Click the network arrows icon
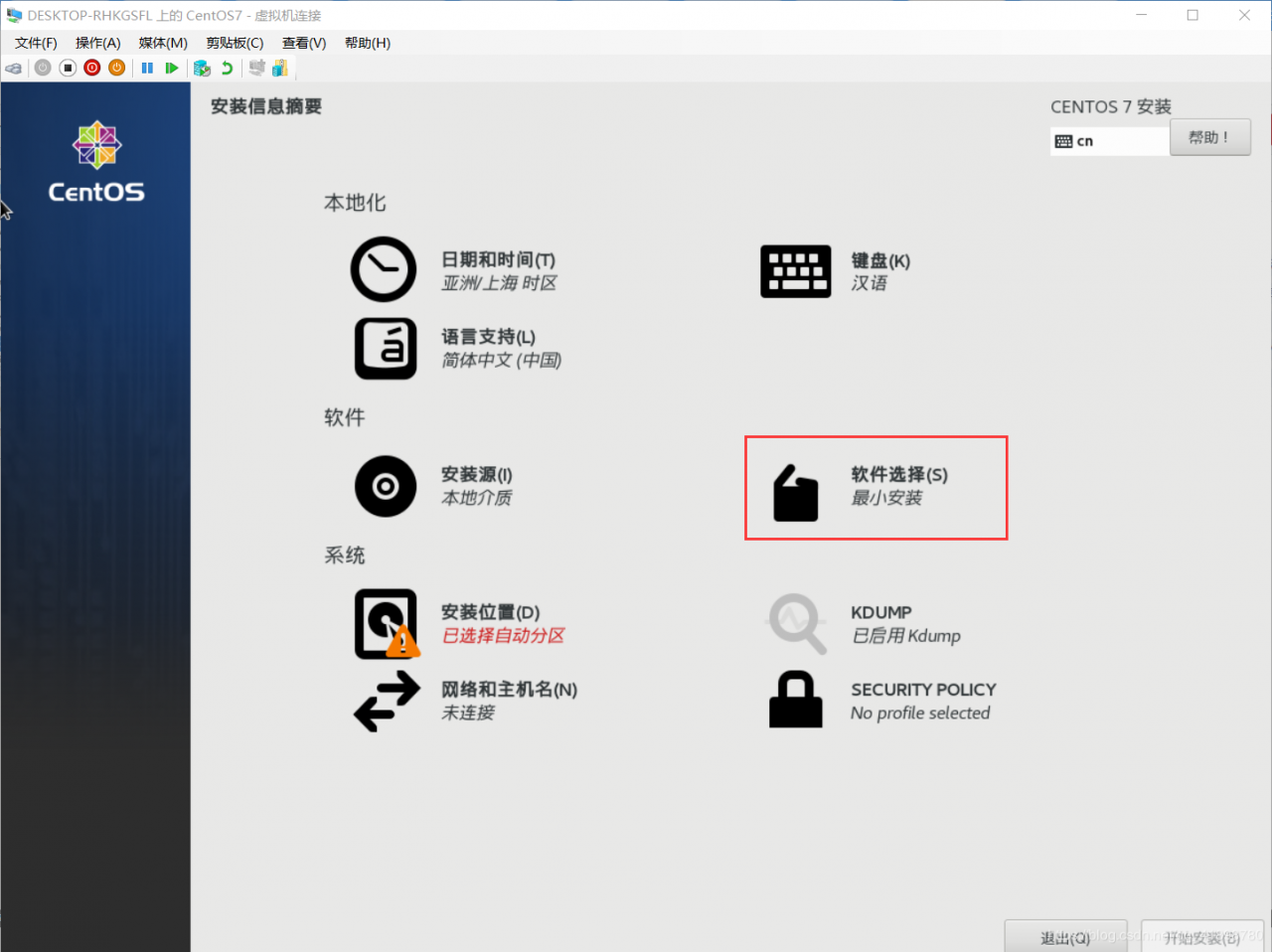Image resolution: width=1272 pixels, height=952 pixels. 387,701
